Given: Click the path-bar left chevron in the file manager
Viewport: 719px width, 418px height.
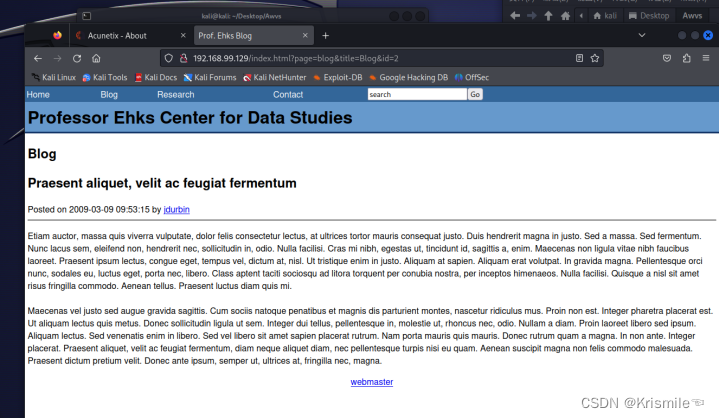Looking at the screenshot, I should coord(581,16).
